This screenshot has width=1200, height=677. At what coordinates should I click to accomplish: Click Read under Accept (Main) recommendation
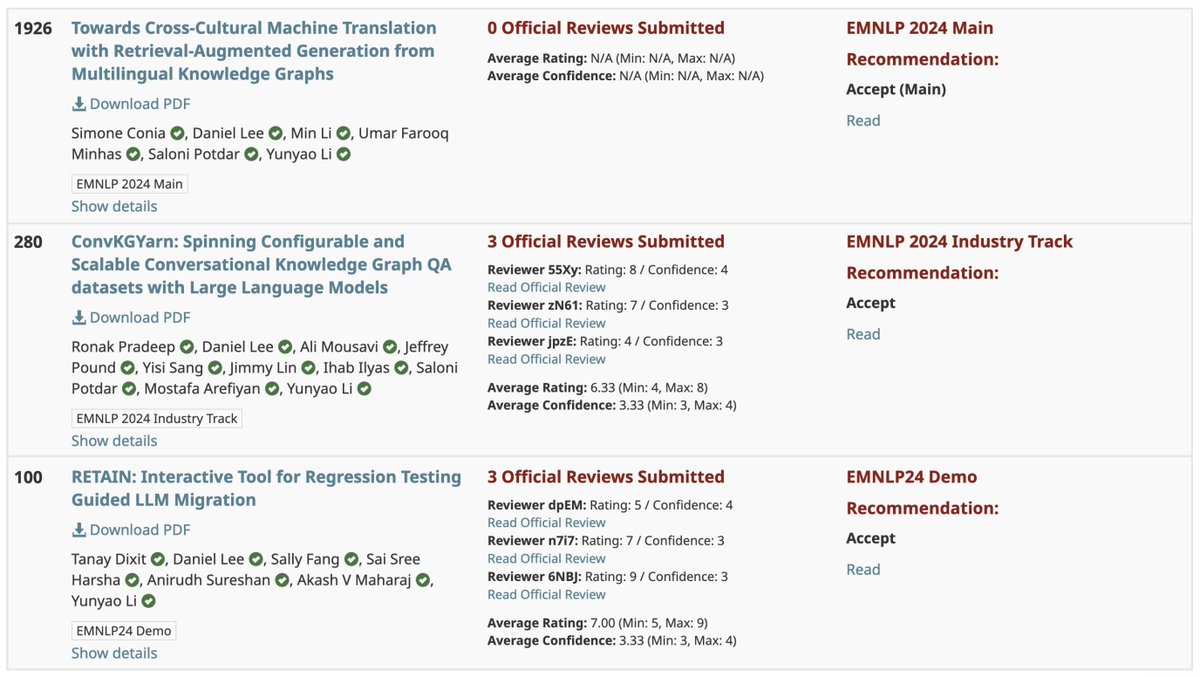(x=863, y=121)
